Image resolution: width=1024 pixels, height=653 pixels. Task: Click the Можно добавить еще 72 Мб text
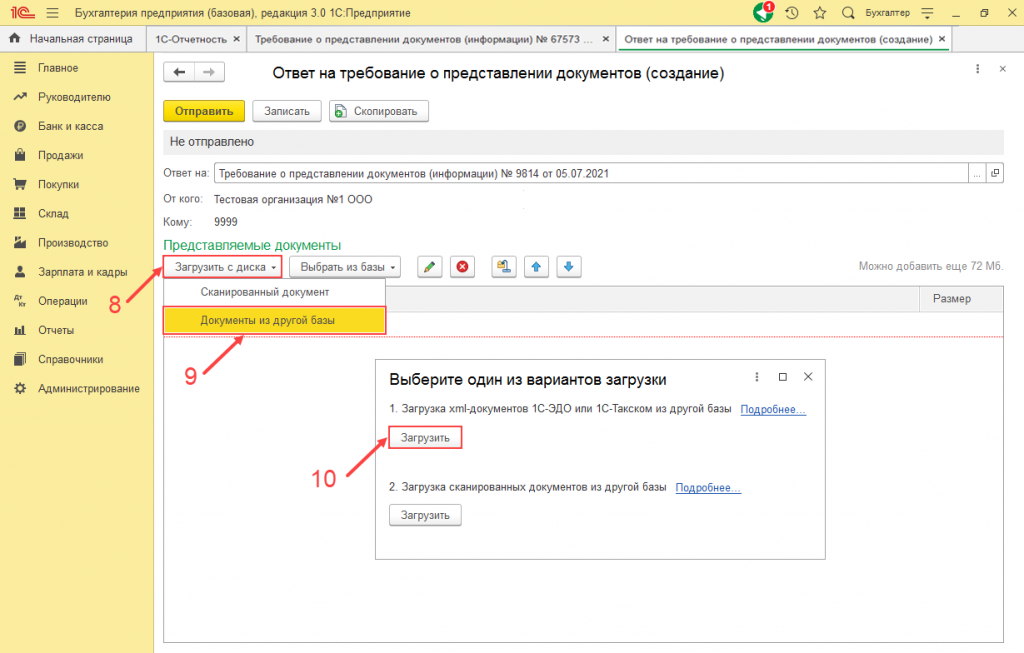pyautogui.click(x=931, y=266)
